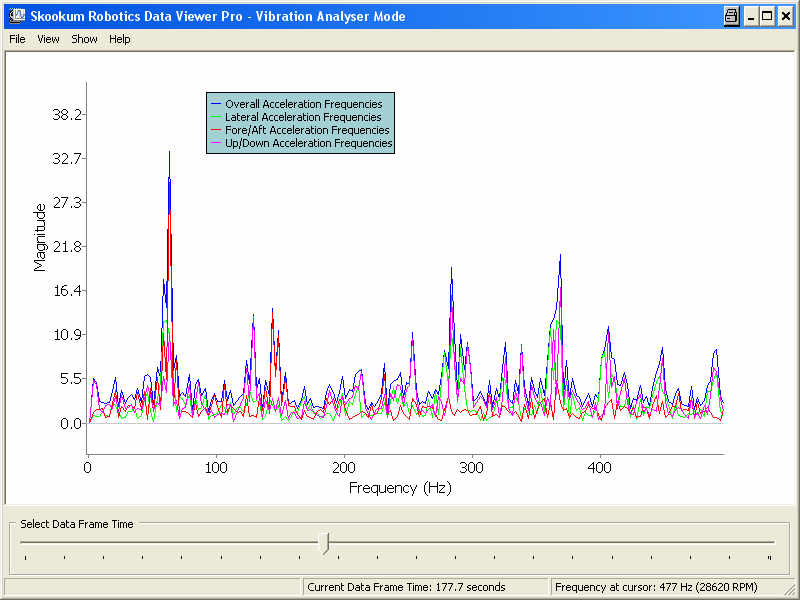Click the Frequency at cursor status readout
The height and width of the screenshot is (600, 800).
click(656, 587)
